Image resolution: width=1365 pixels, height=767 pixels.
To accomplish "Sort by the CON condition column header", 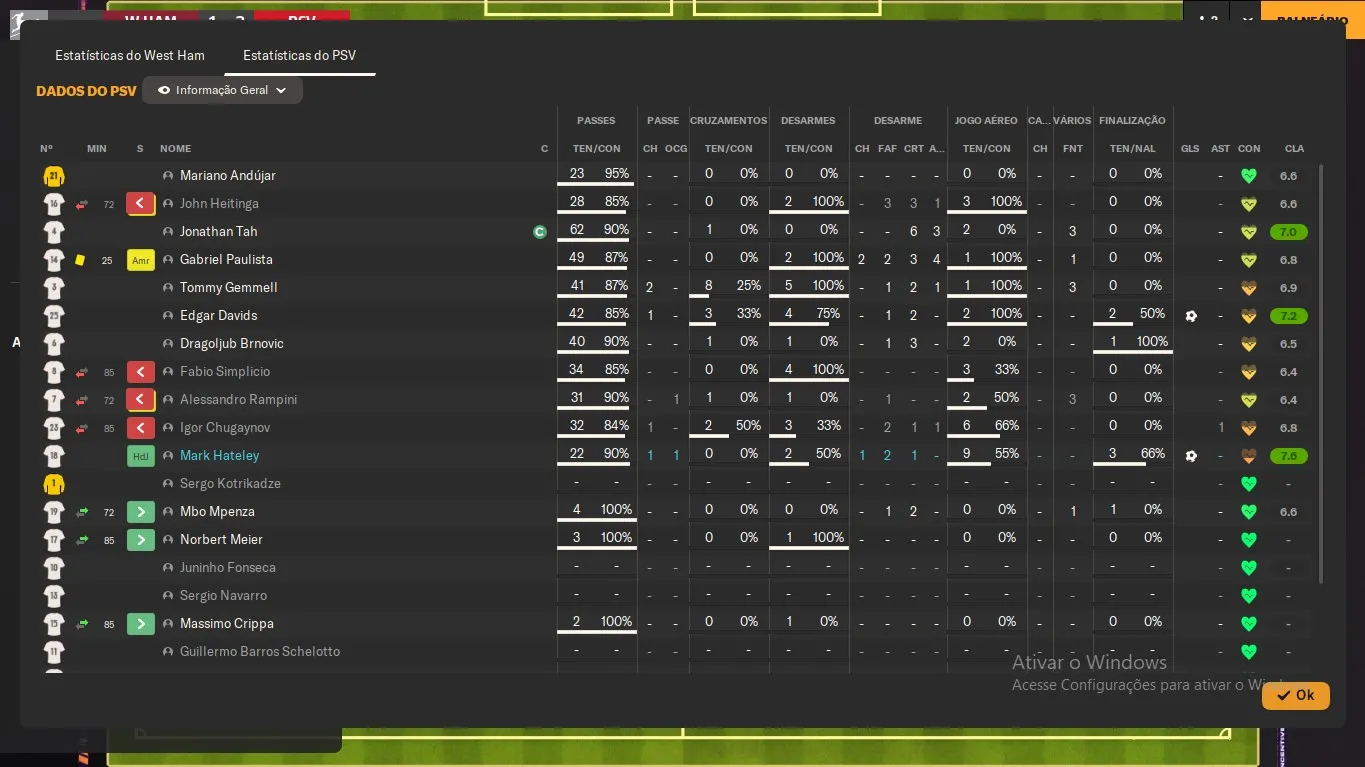I will [1249, 149].
